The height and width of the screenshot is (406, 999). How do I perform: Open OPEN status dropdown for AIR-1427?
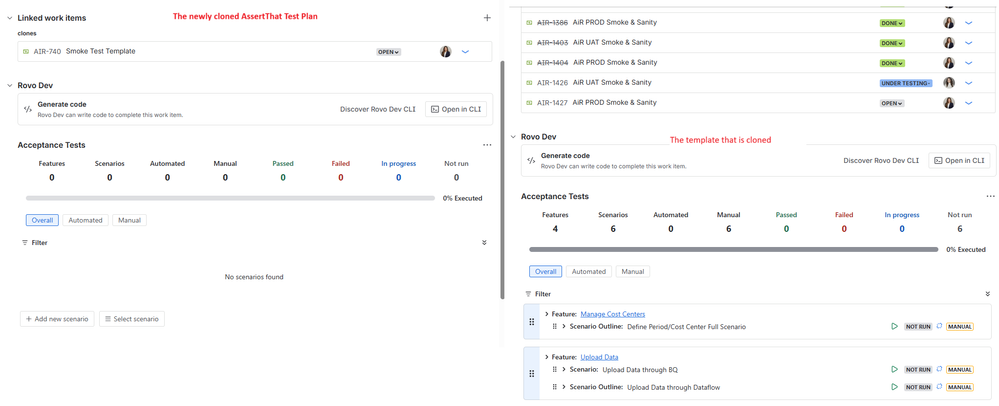[892, 103]
